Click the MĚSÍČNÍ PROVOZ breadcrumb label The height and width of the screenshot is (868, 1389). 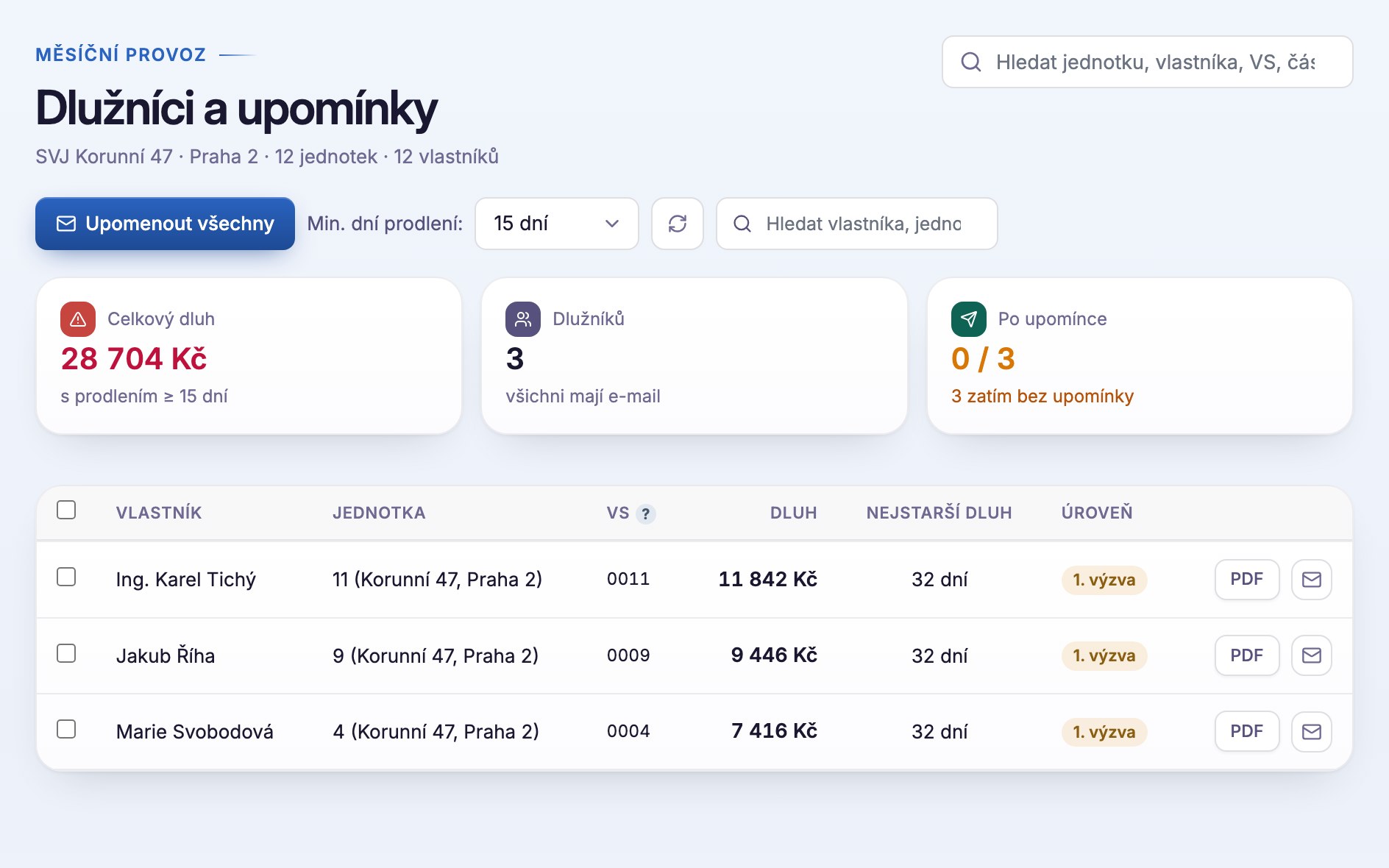[x=121, y=54]
